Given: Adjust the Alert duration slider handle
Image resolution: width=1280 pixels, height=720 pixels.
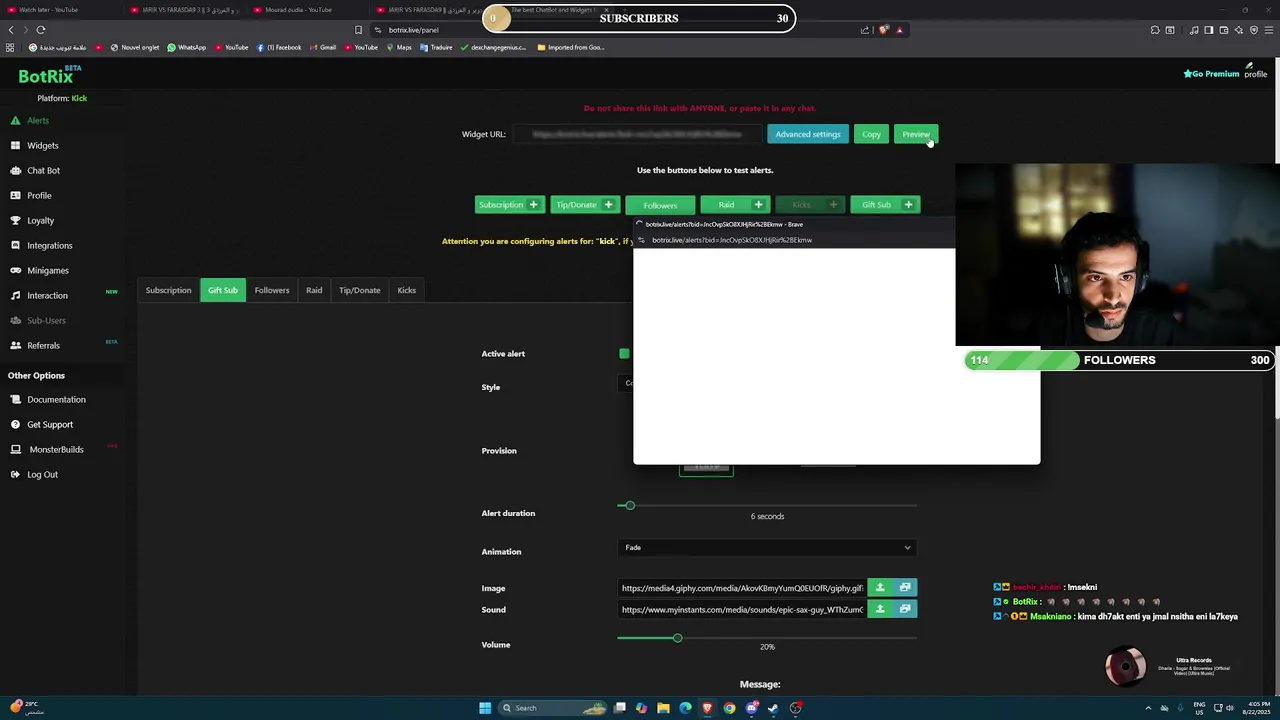Looking at the screenshot, I should [629, 506].
